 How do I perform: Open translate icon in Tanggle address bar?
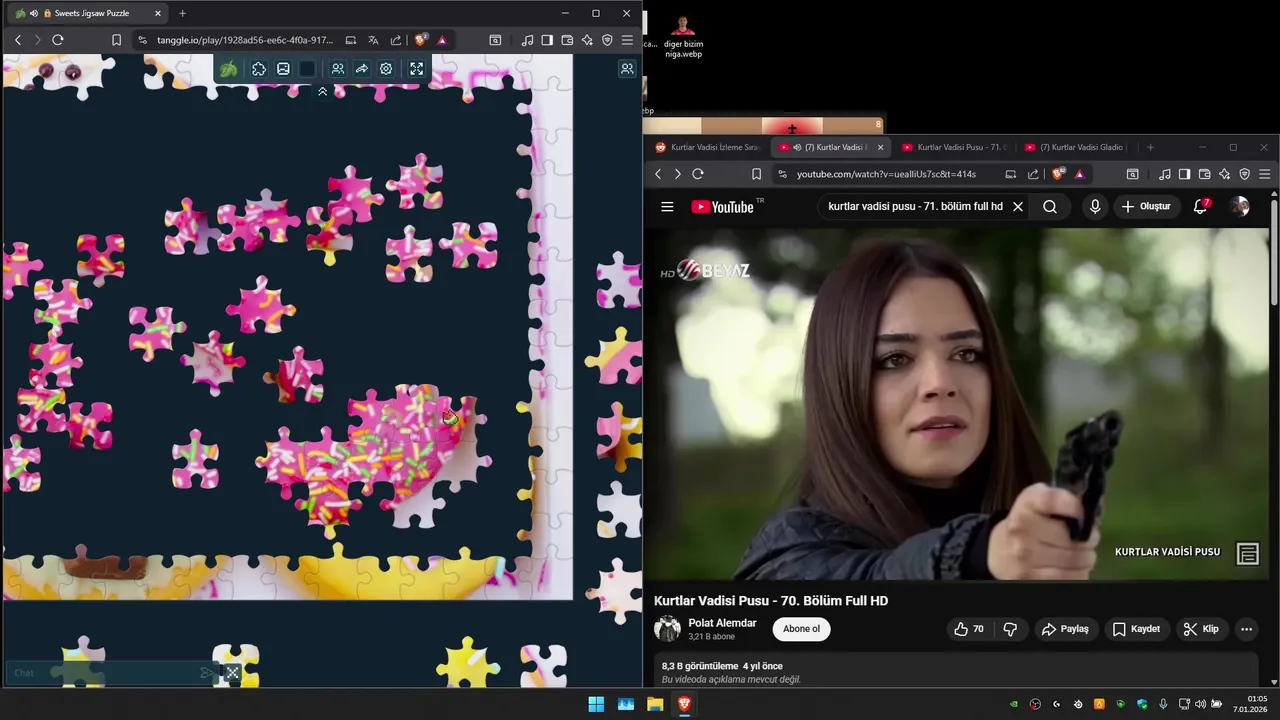[x=373, y=40]
